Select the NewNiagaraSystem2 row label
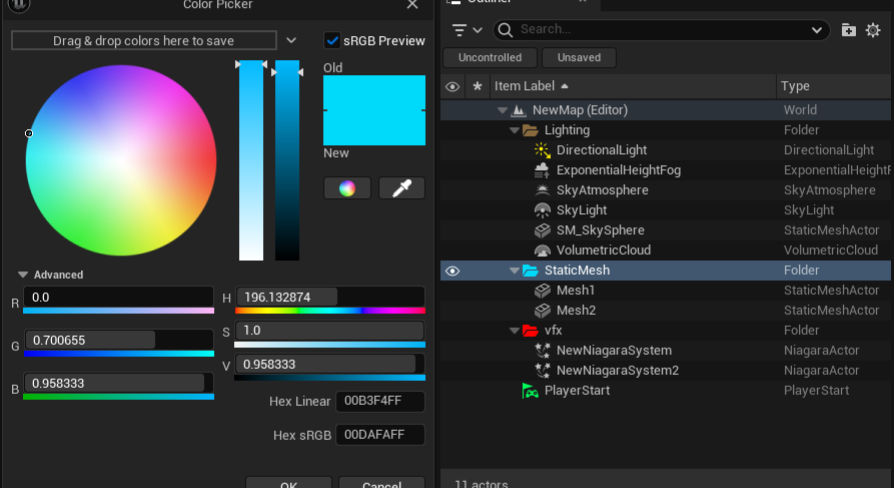Image resolution: width=894 pixels, height=488 pixels. [x=617, y=371]
